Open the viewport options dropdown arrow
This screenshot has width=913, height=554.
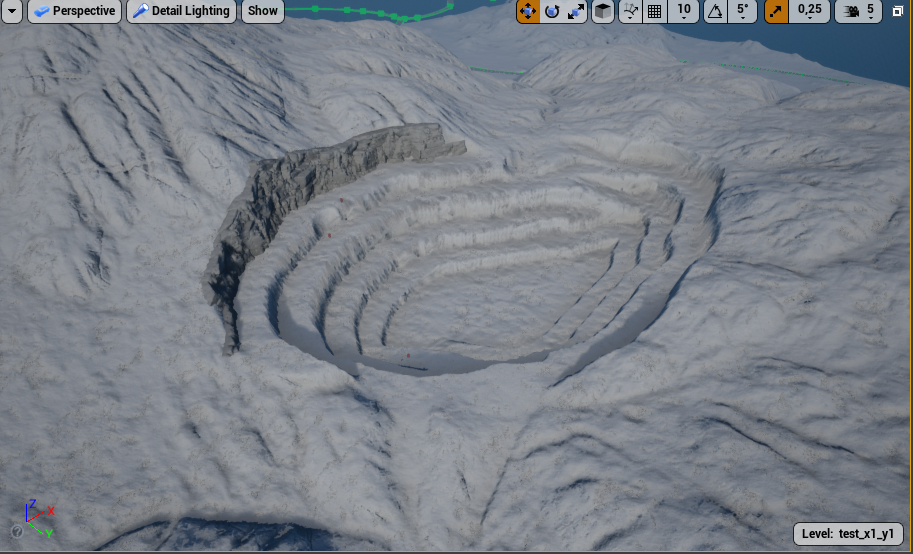(x=12, y=11)
